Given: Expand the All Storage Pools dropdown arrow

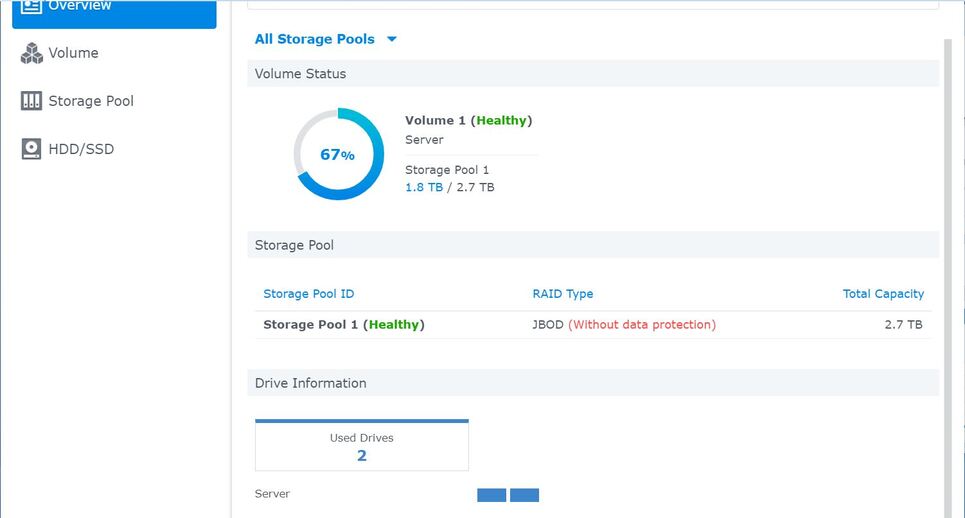Looking at the screenshot, I should point(392,40).
